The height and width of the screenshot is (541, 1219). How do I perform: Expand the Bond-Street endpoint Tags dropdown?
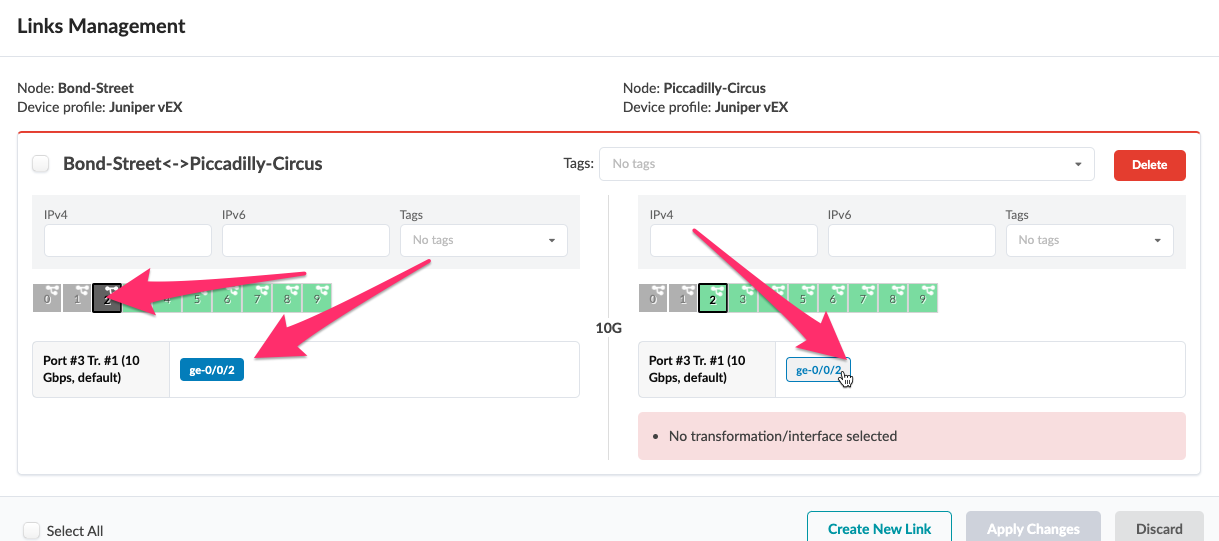tap(483, 240)
